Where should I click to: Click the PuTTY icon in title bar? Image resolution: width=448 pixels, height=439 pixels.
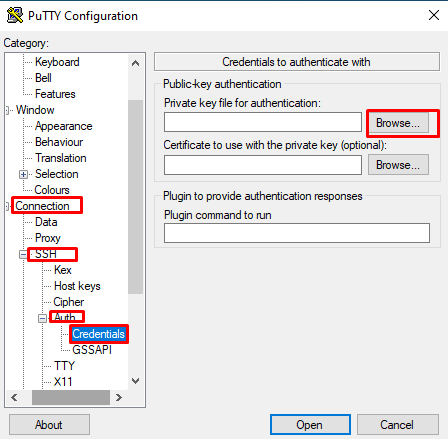[15, 15]
